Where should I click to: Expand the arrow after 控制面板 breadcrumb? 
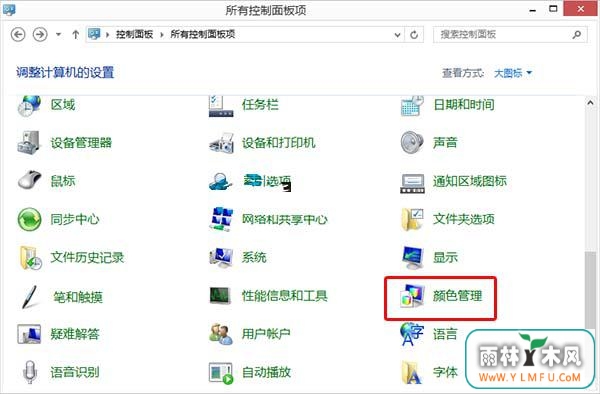(162, 35)
